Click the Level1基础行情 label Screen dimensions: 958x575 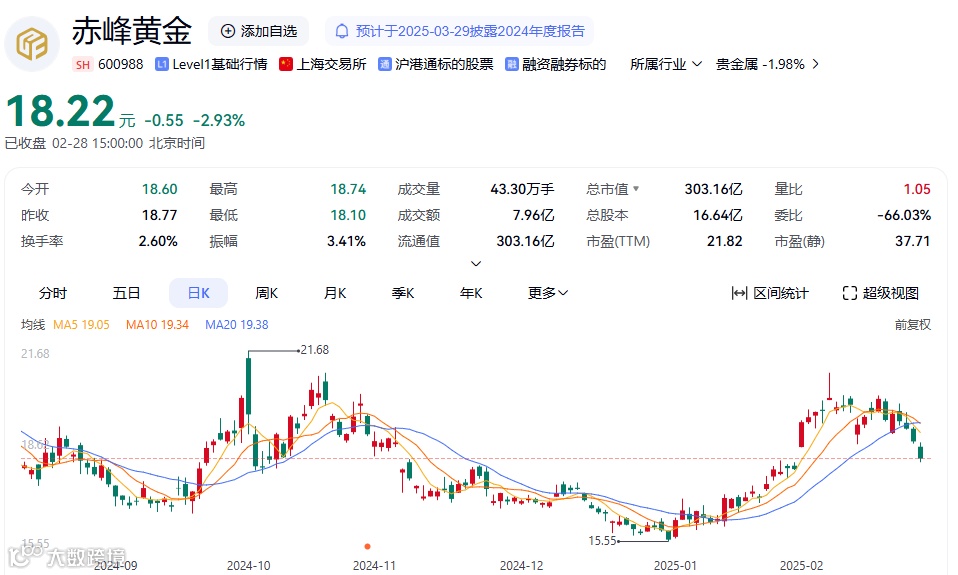pos(219,64)
